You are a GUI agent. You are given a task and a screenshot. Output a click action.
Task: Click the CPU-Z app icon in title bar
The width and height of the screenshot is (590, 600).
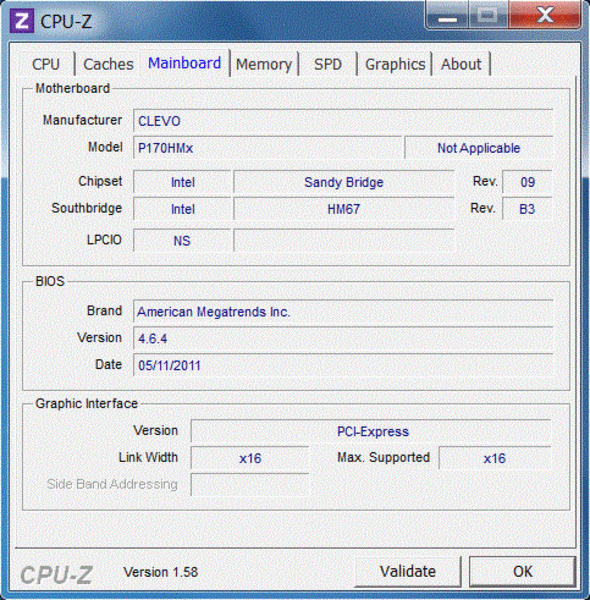[22, 21]
